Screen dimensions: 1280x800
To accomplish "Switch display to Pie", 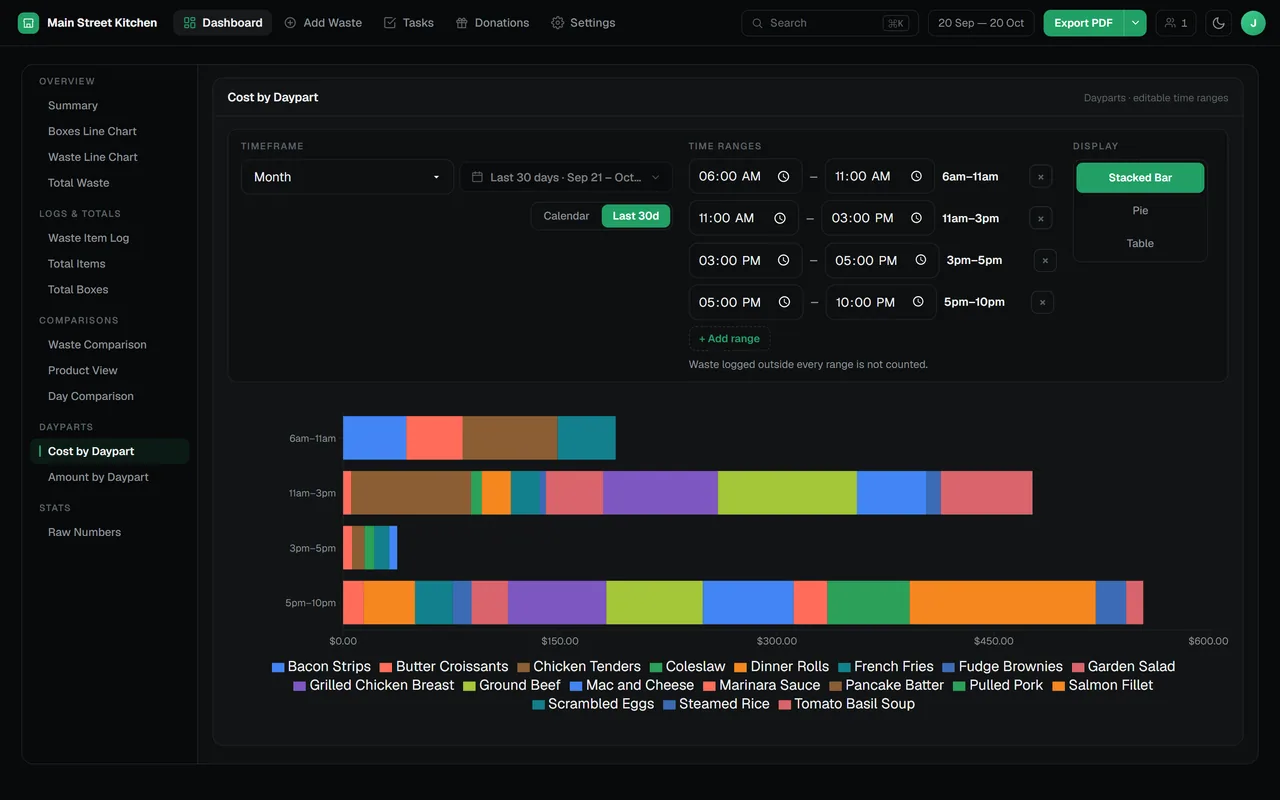I will pos(1140,211).
